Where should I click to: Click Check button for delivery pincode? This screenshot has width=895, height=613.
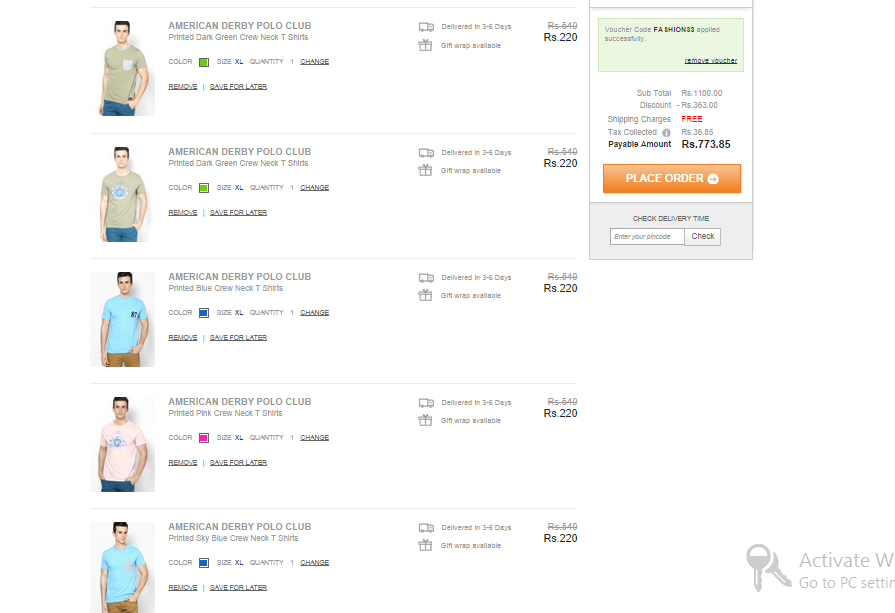703,236
